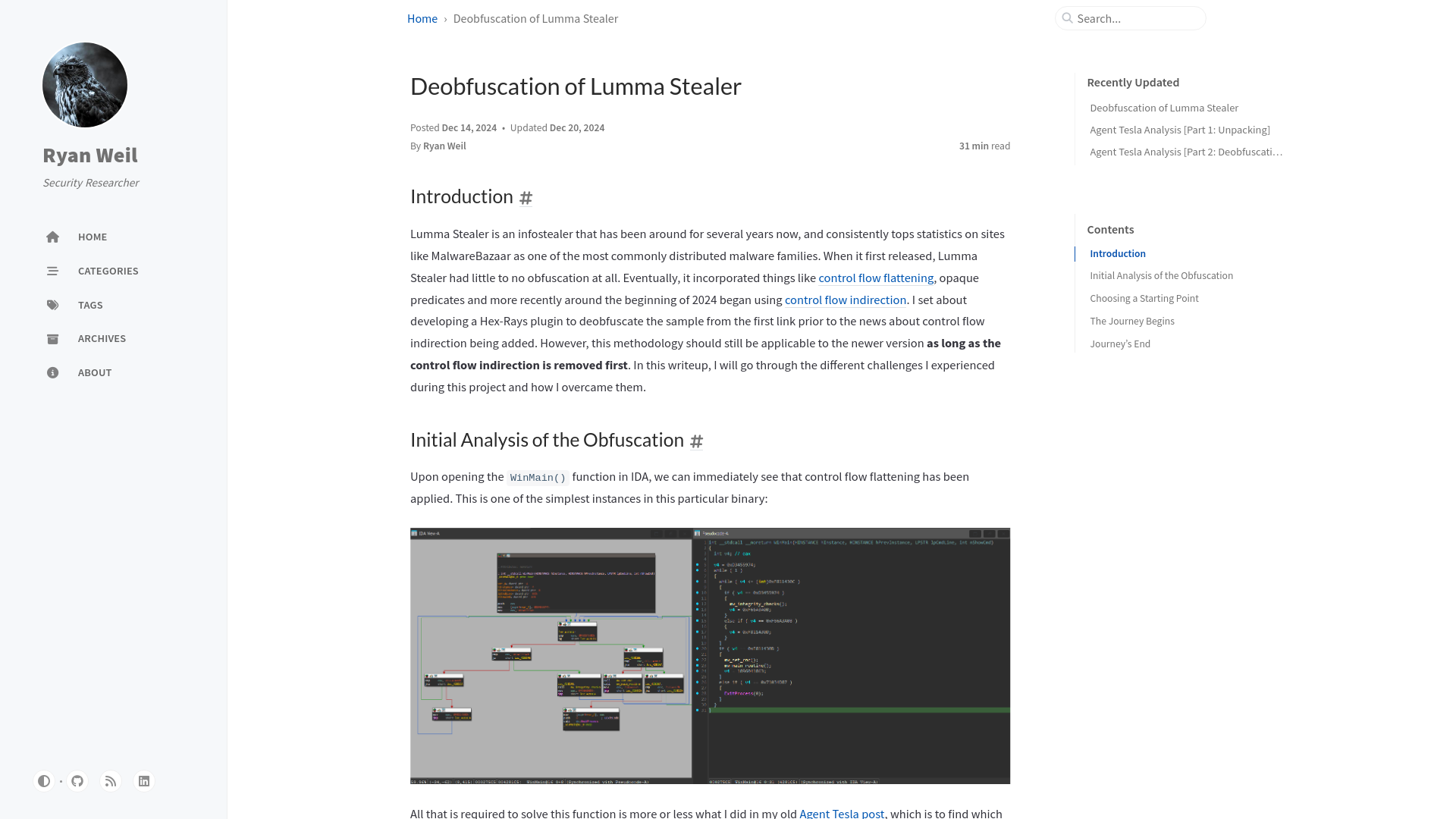Screen dimensions: 1456x819
Task: Open recently updated Deobfuscation of Lumma Stealer
Action: click(x=1164, y=108)
